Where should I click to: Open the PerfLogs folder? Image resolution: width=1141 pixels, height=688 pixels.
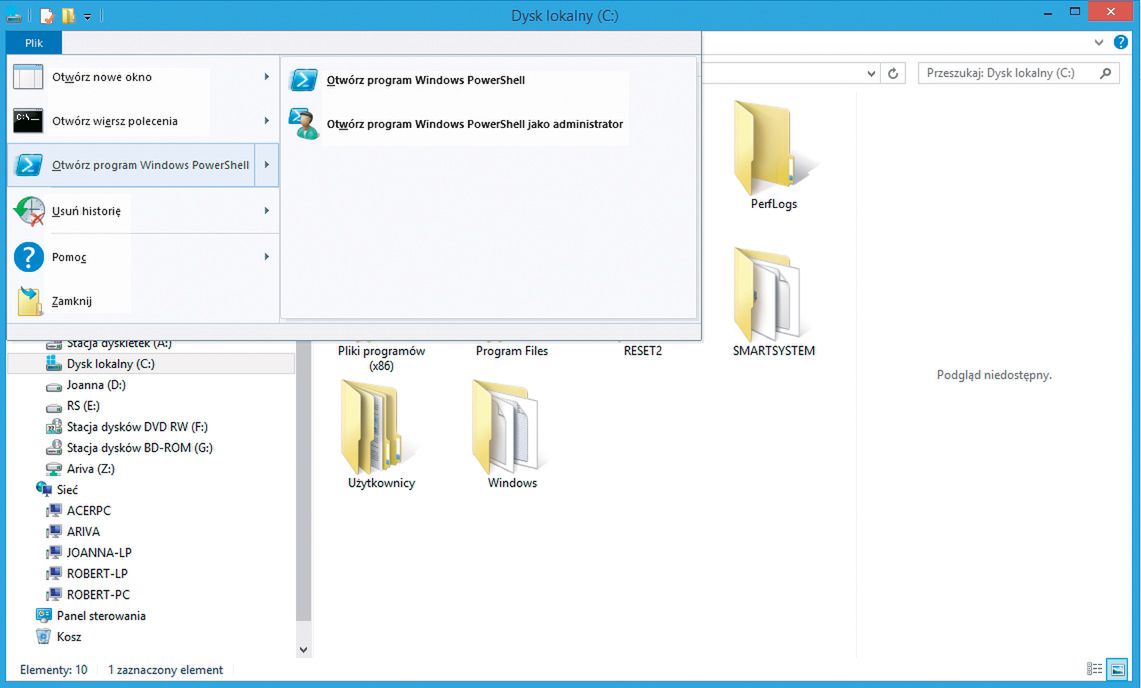coord(774,156)
